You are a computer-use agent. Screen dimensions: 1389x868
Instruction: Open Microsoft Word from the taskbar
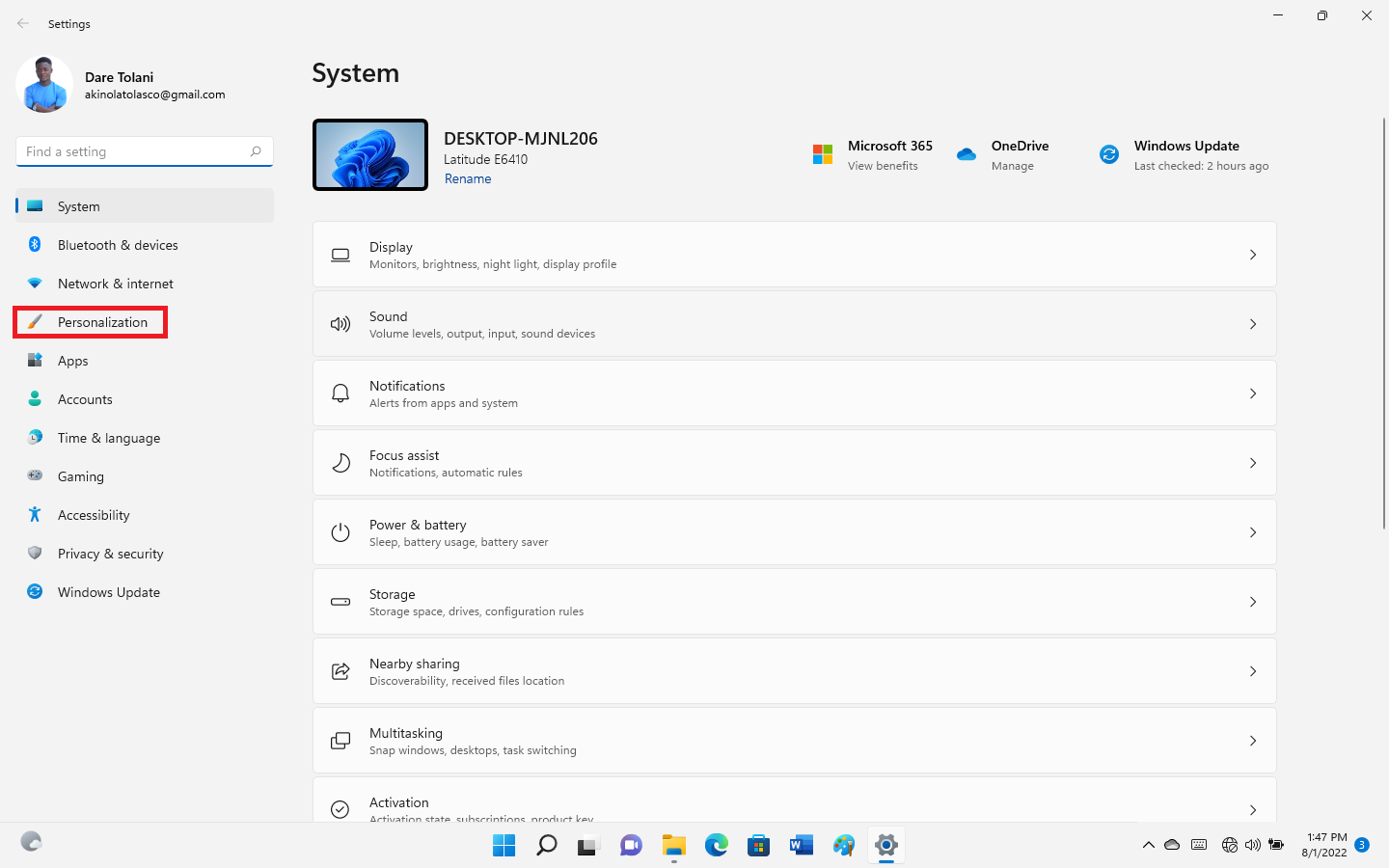801,845
